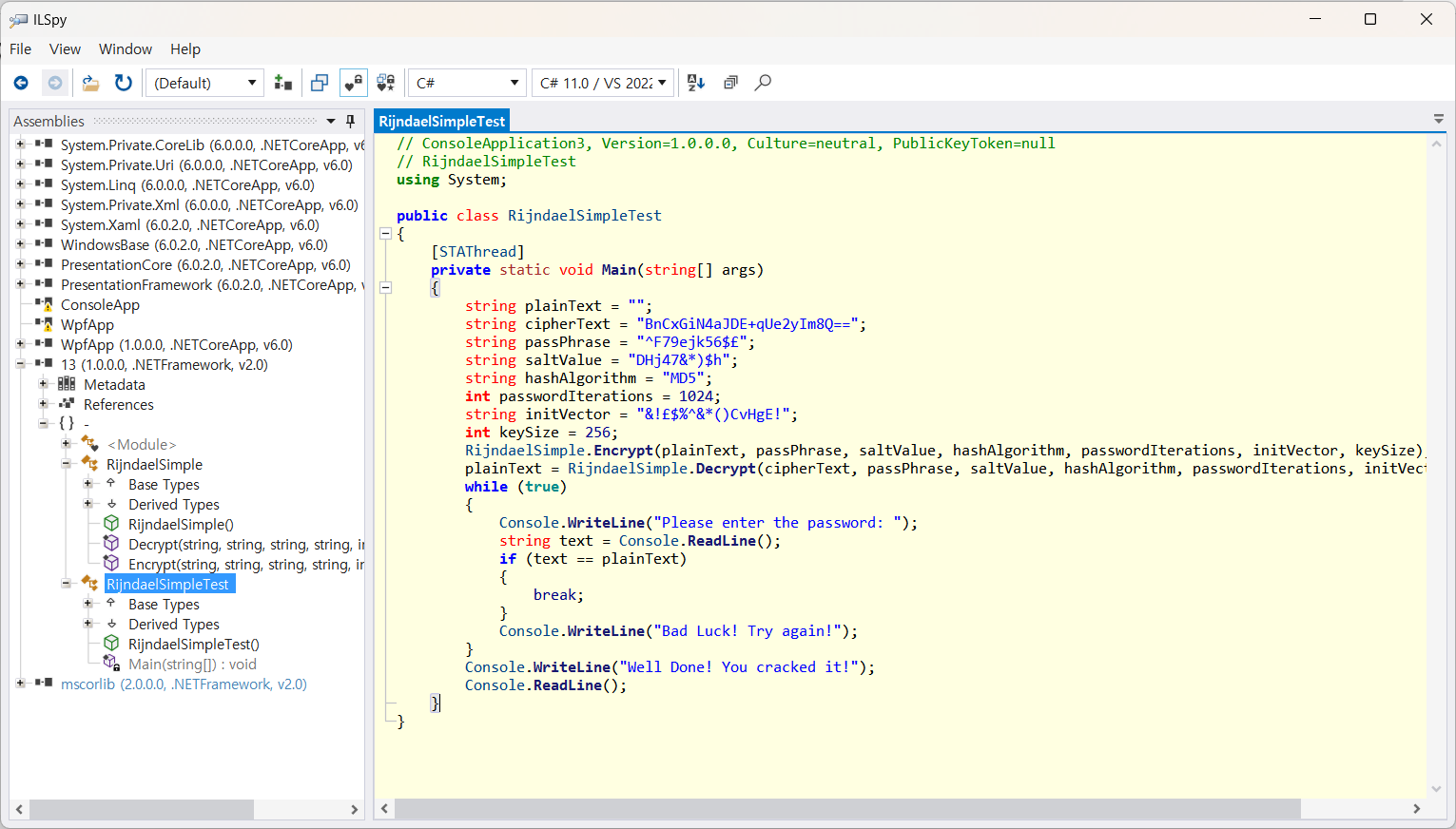Collapse the class body fold marker
The image size is (1456, 829).
[386, 234]
